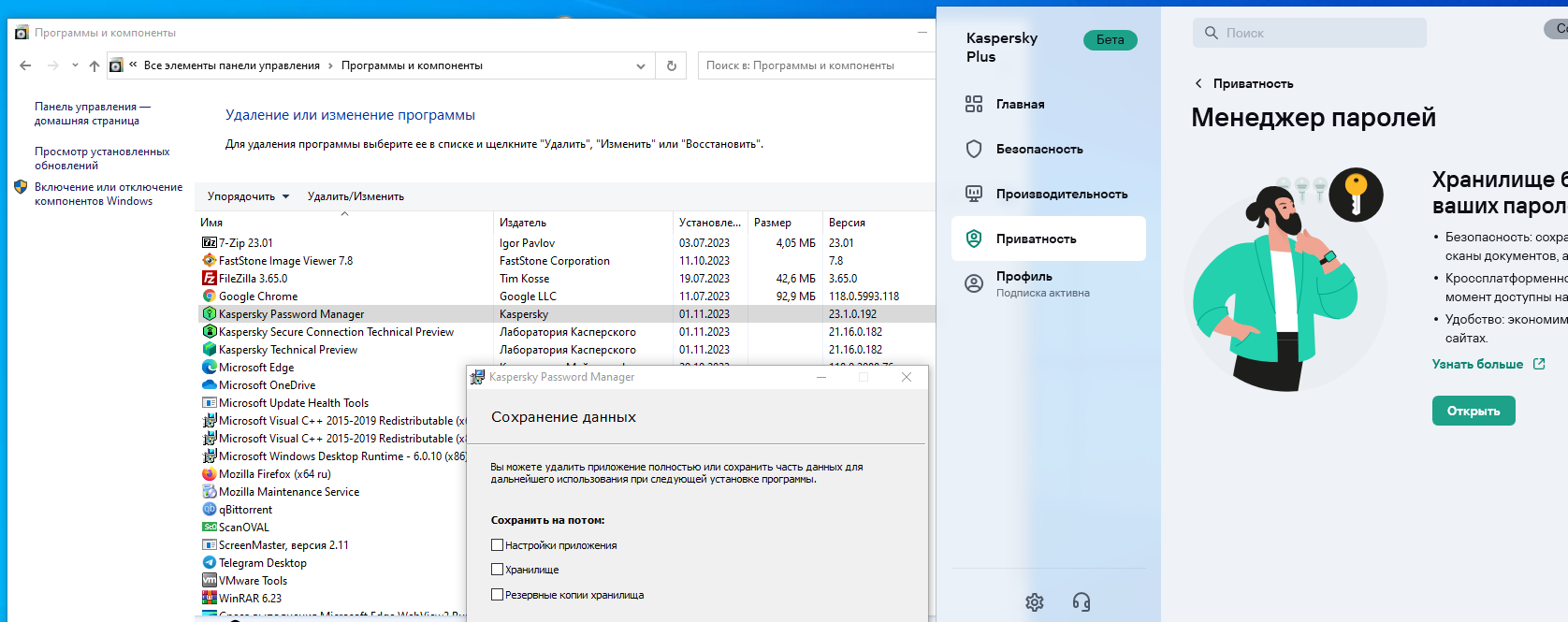Image resolution: width=1568 pixels, height=622 pixels.
Task: Click the FileZilla 3.65.0 icon
Action: [x=210, y=279]
